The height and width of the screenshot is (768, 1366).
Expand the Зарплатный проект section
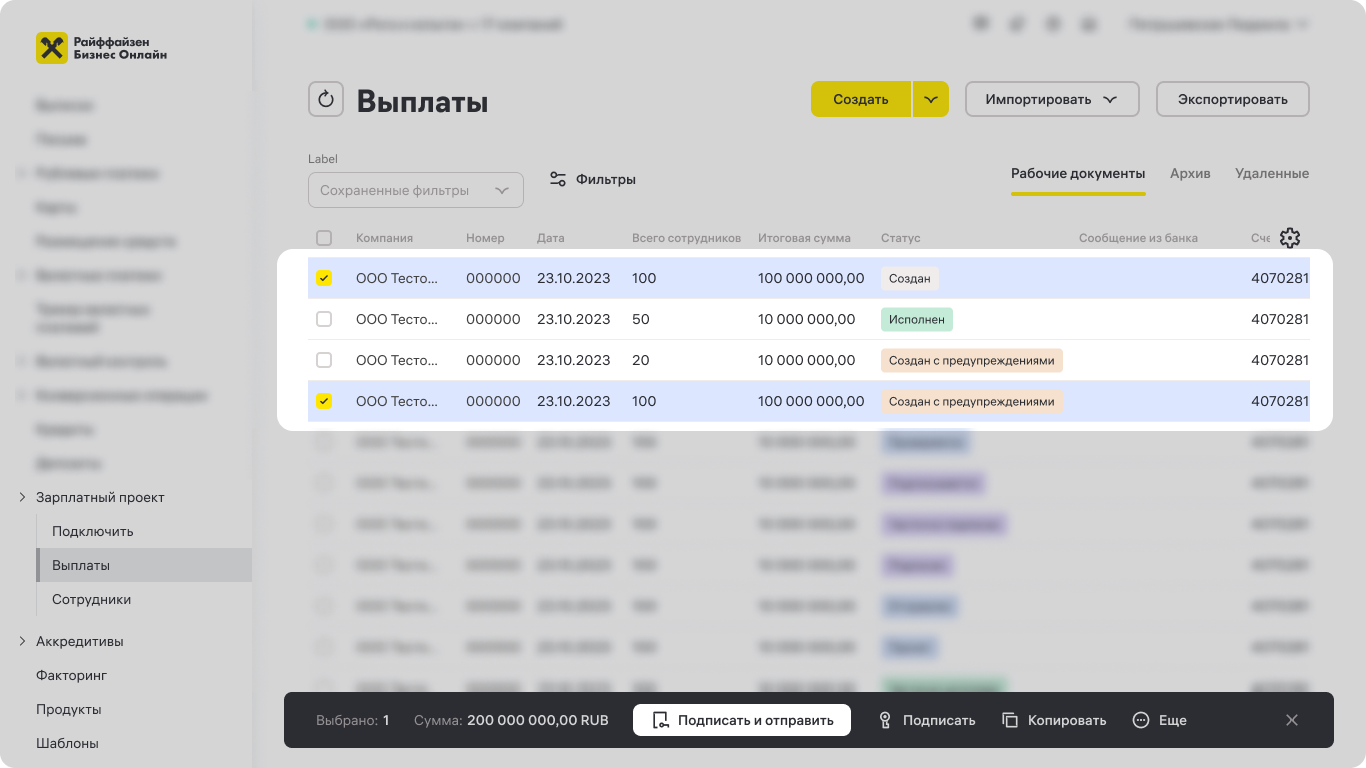tap(23, 497)
